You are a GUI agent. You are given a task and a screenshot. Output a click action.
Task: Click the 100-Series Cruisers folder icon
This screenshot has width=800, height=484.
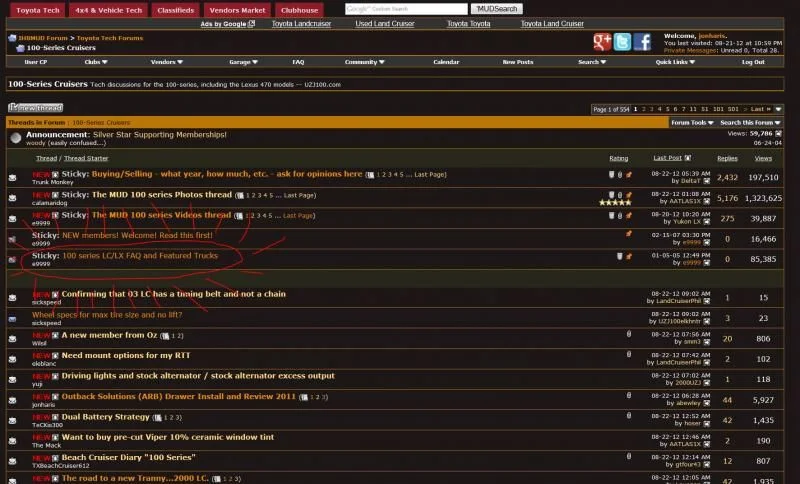tap(20, 48)
